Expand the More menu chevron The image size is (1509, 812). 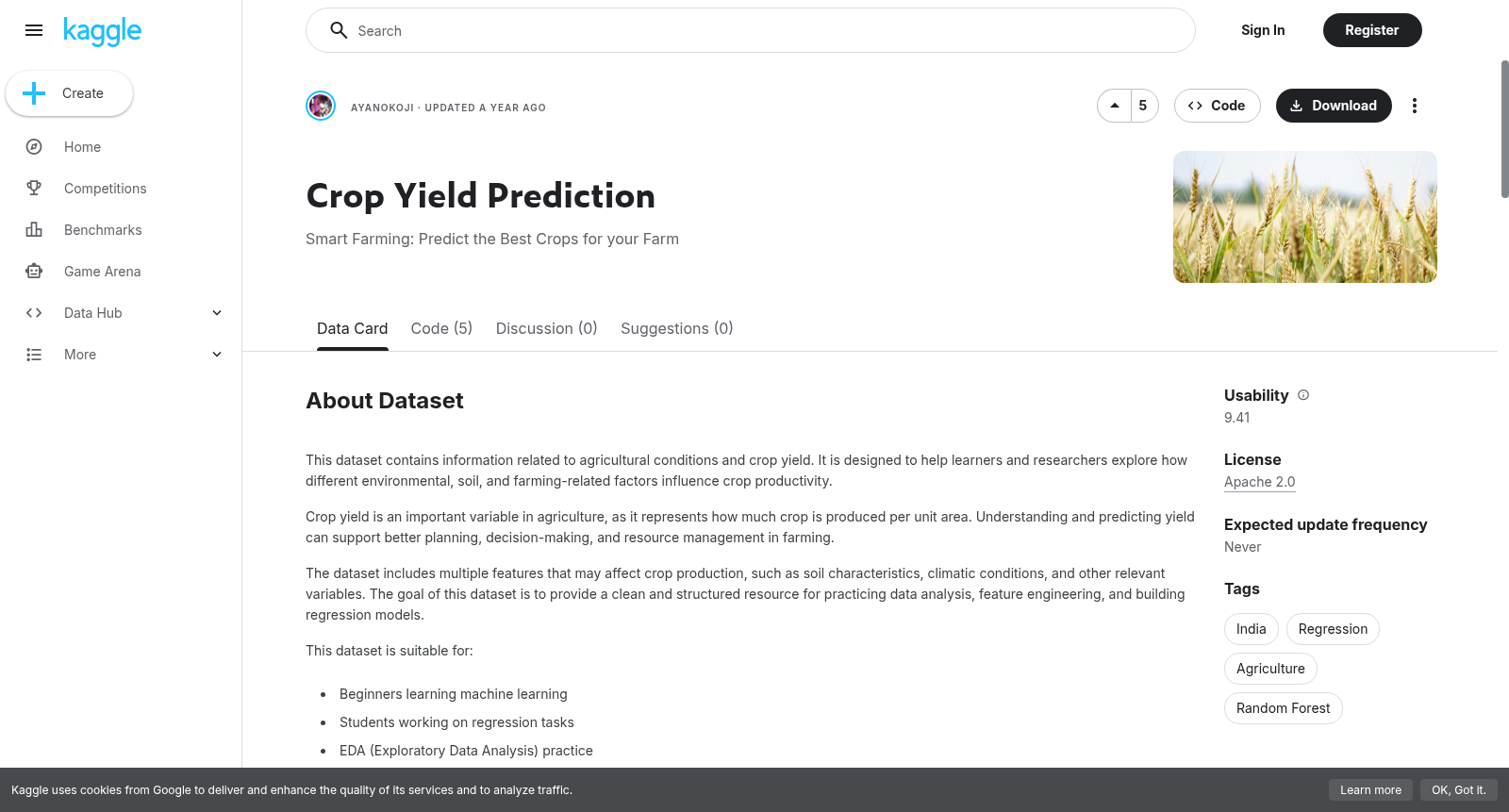pos(217,355)
